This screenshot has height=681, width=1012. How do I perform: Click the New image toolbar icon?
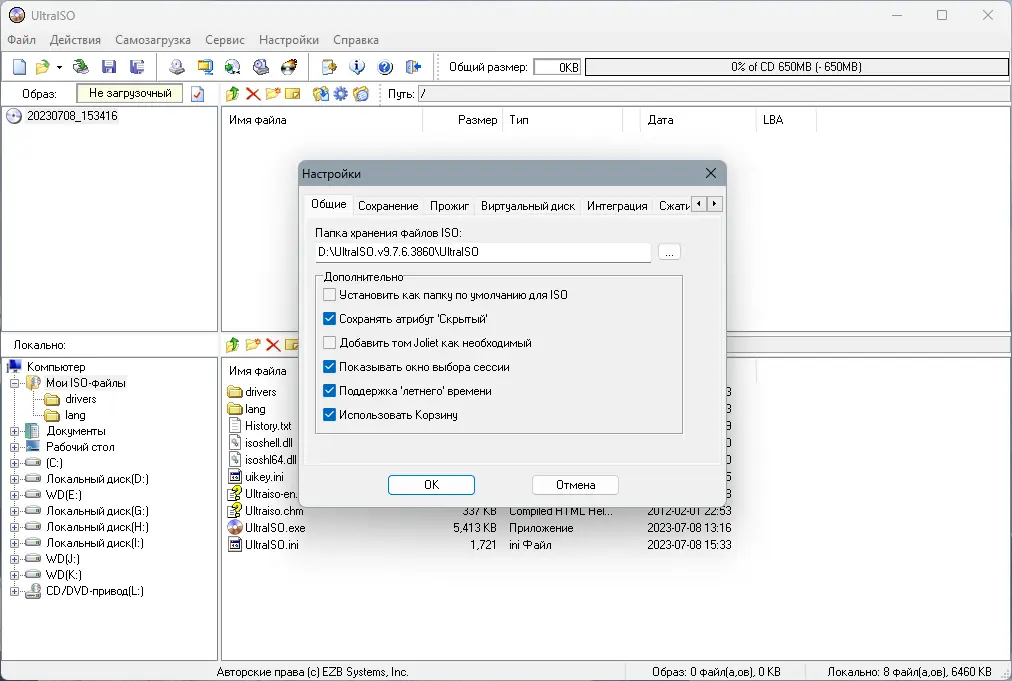pyautogui.click(x=20, y=66)
